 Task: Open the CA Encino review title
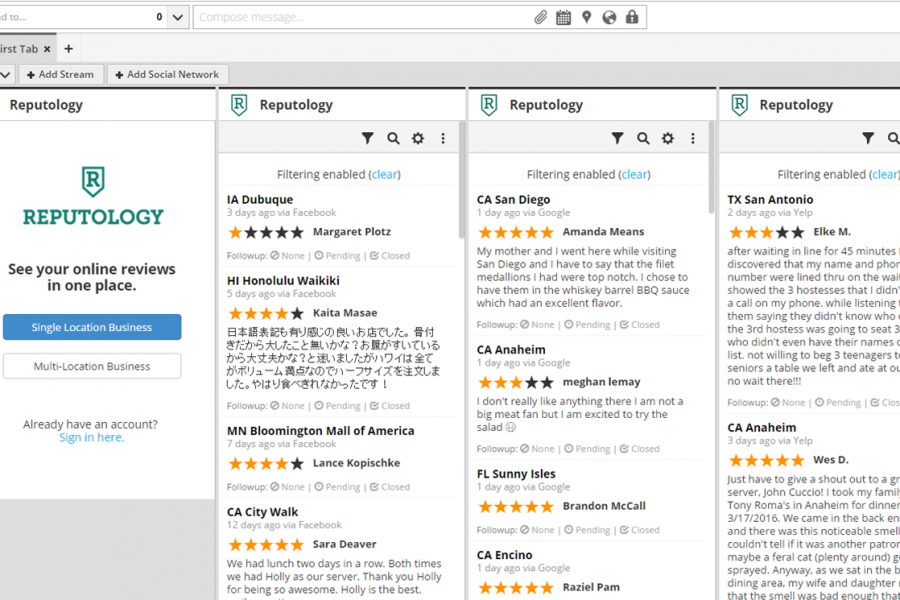click(504, 555)
